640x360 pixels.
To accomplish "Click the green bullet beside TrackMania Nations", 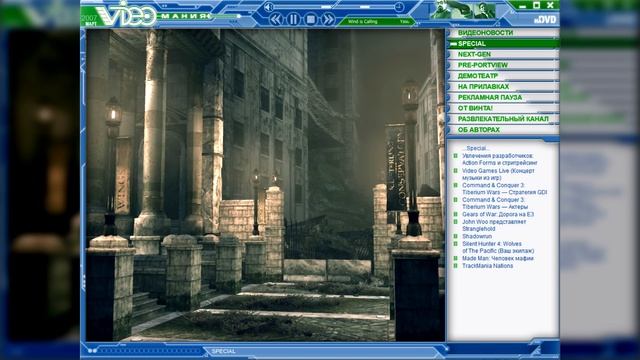I will click(x=456, y=266).
